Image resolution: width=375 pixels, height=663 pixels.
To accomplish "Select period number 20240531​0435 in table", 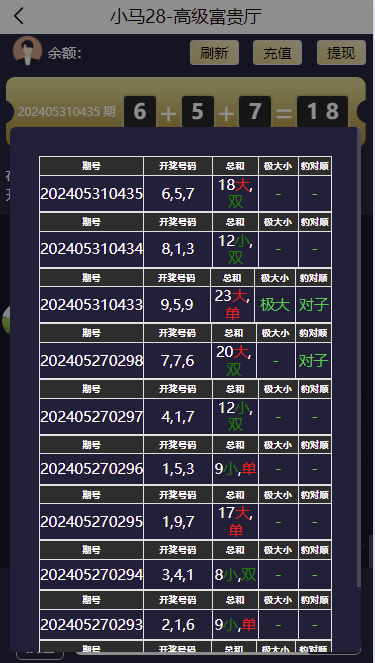I will [x=92, y=194].
